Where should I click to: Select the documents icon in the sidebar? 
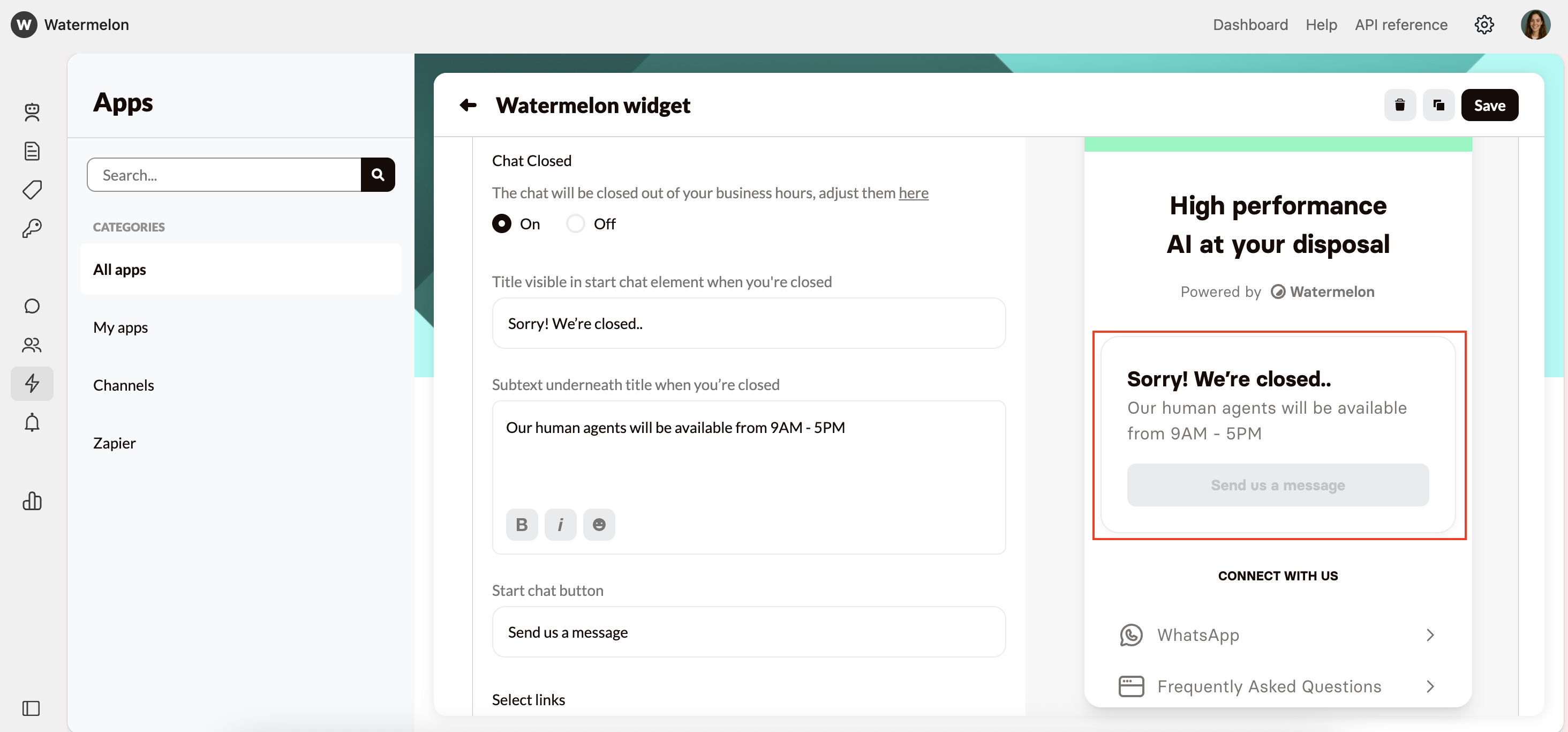[x=32, y=151]
